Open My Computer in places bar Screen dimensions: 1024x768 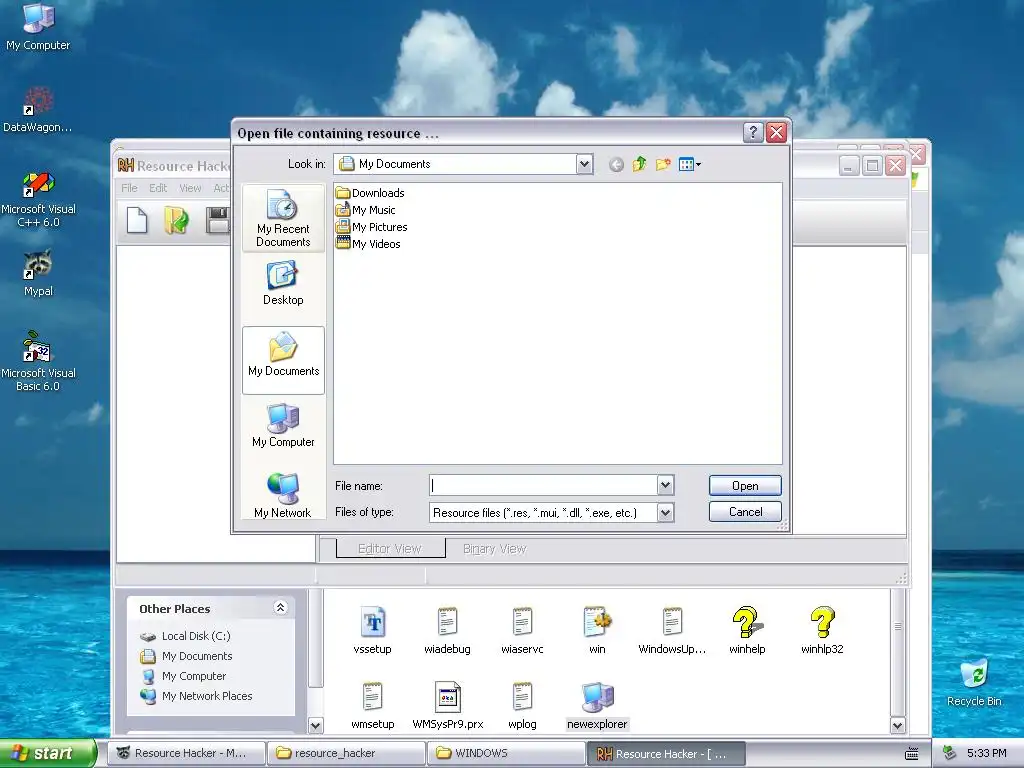click(x=283, y=425)
